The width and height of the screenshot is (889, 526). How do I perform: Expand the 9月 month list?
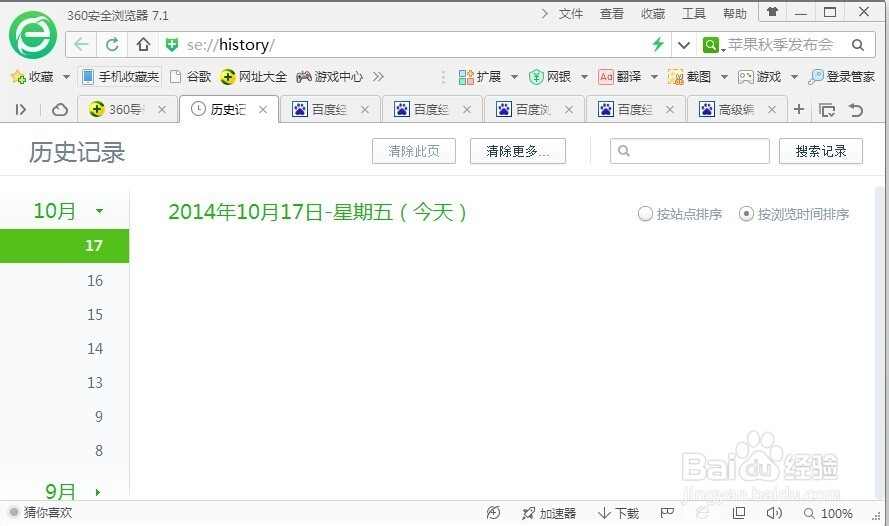coord(98,492)
